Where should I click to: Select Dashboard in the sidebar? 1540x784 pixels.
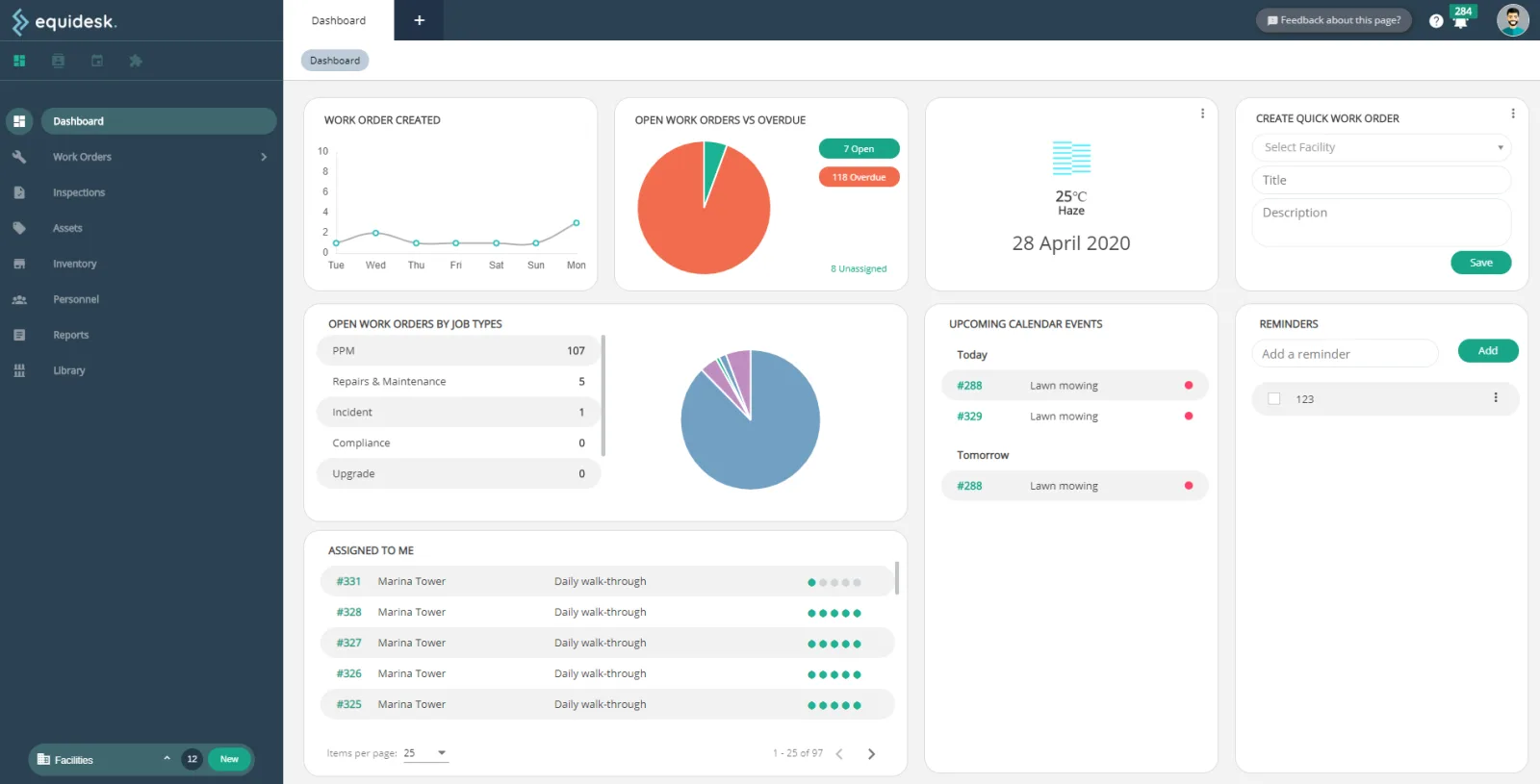159,121
